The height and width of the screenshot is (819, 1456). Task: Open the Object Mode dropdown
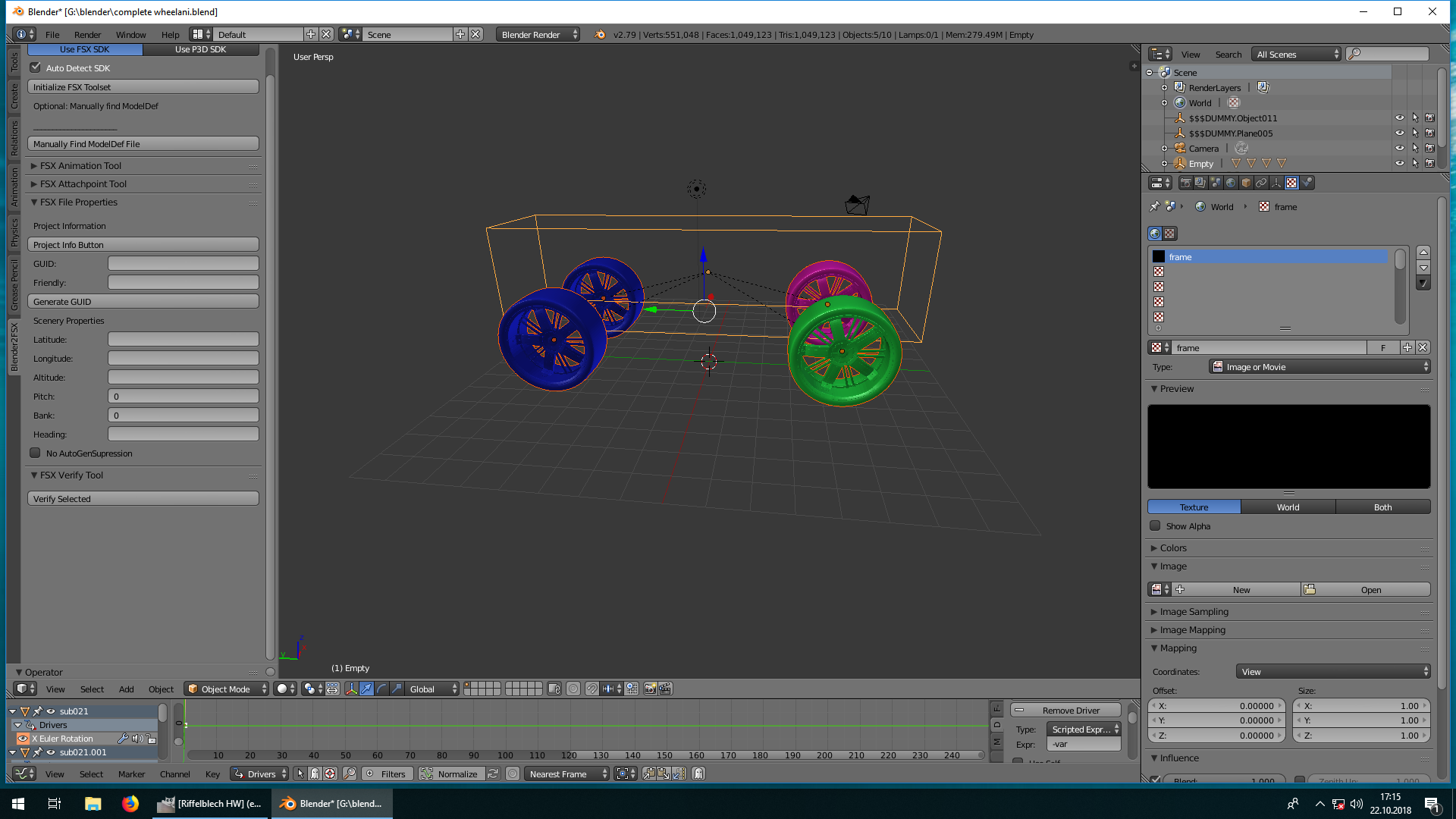(225, 689)
